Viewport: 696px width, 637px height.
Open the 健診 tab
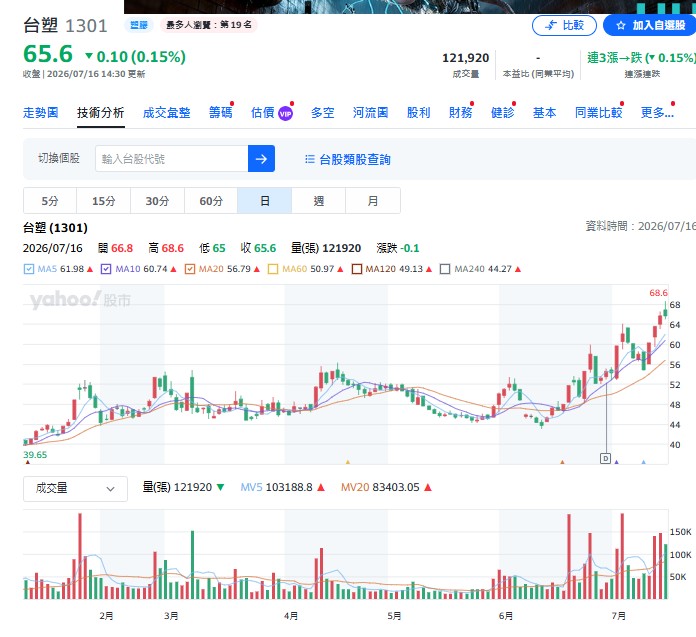pyautogui.click(x=502, y=113)
